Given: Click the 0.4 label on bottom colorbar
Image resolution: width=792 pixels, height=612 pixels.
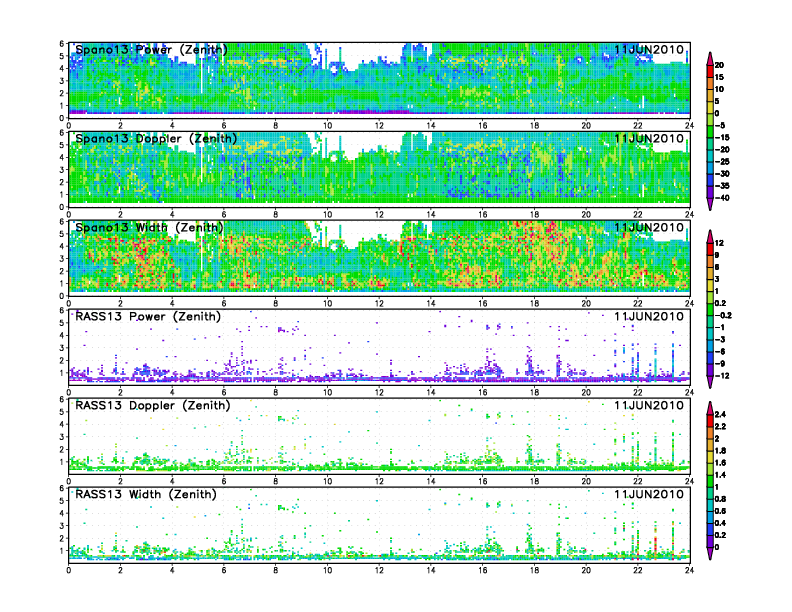Looking at the screenshot, I should tap(720, 523).
